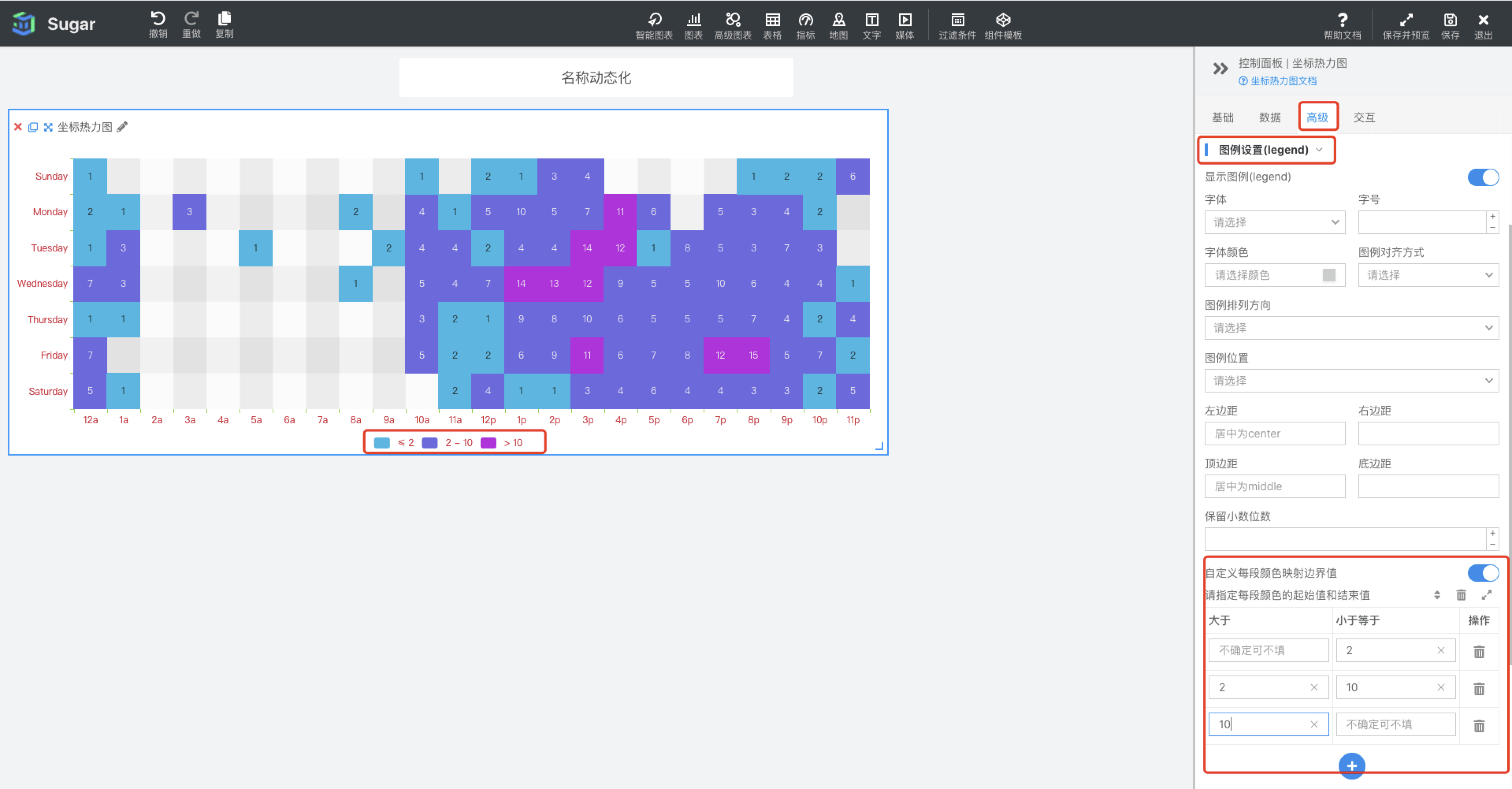Increase decimal places with plus stepper
This screenshot has width=1512, height=789.
pyautogui.click(x=1492, y=534)
